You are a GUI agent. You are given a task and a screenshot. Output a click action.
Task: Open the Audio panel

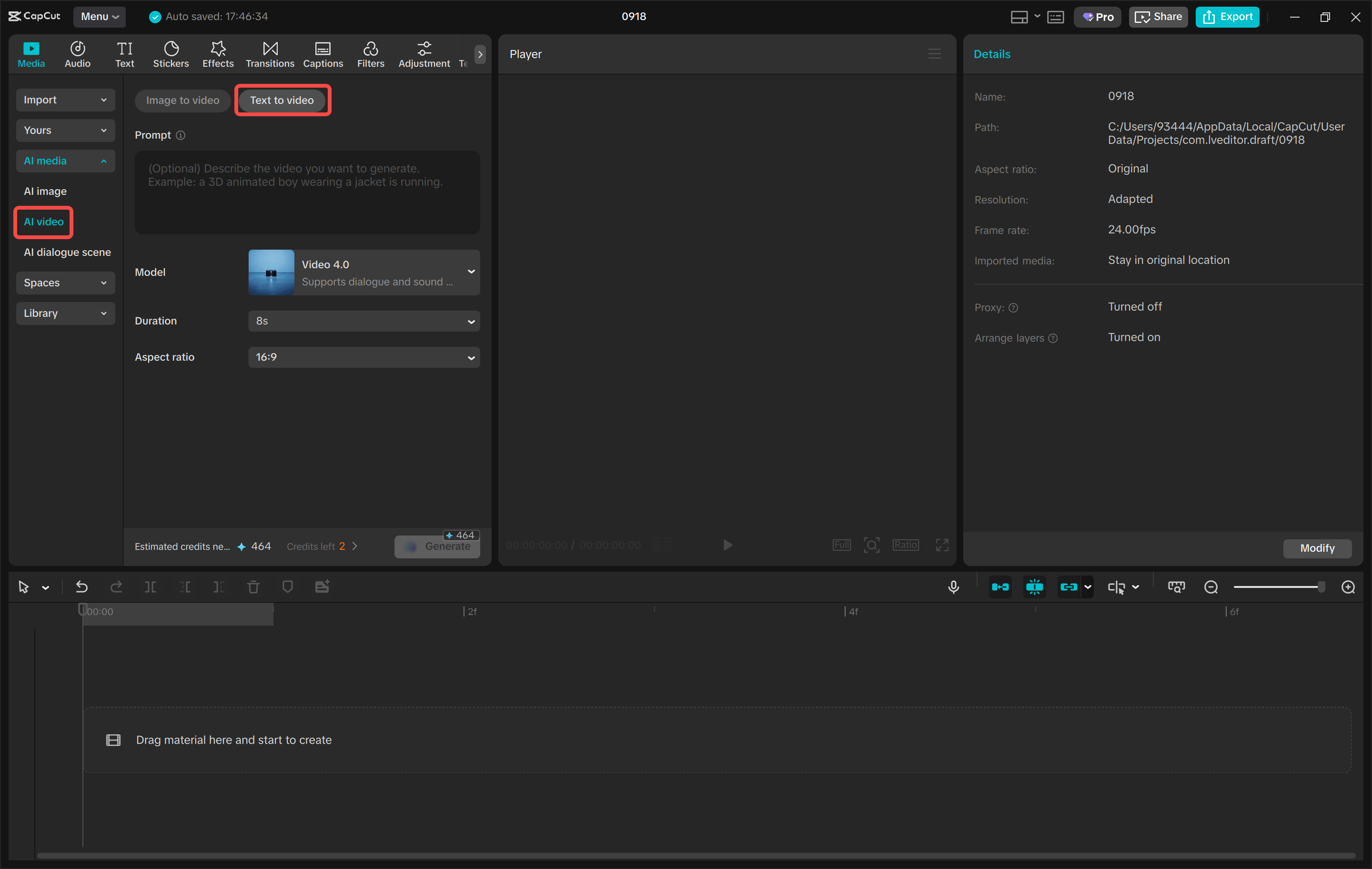(x=77, y=53)
